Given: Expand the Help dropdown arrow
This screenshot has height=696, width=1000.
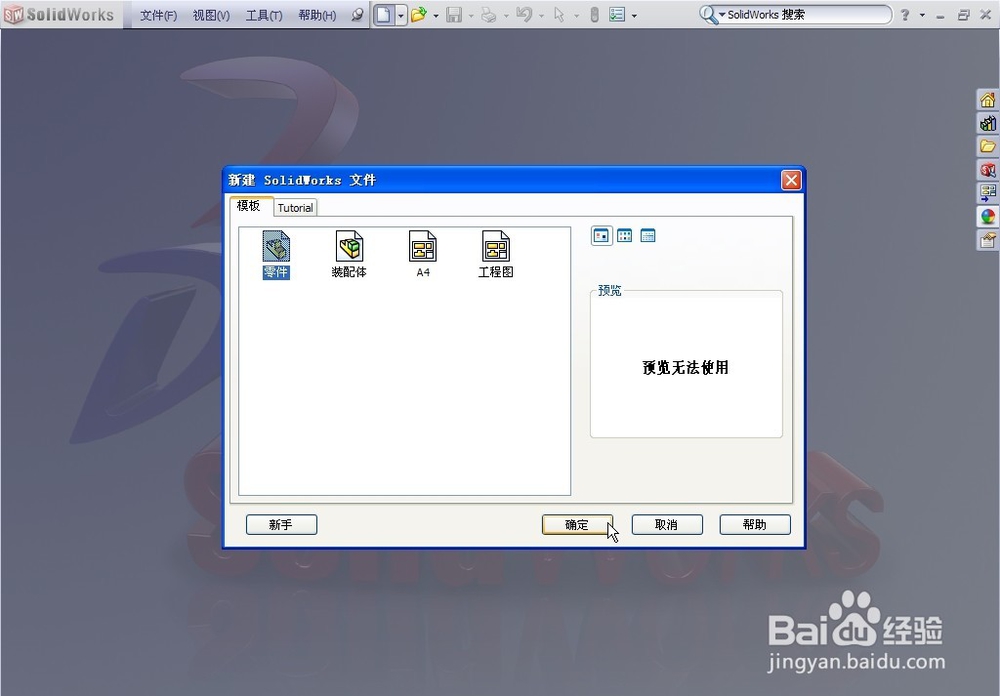Looking at the screenshot, I should [x=922, y=15].
